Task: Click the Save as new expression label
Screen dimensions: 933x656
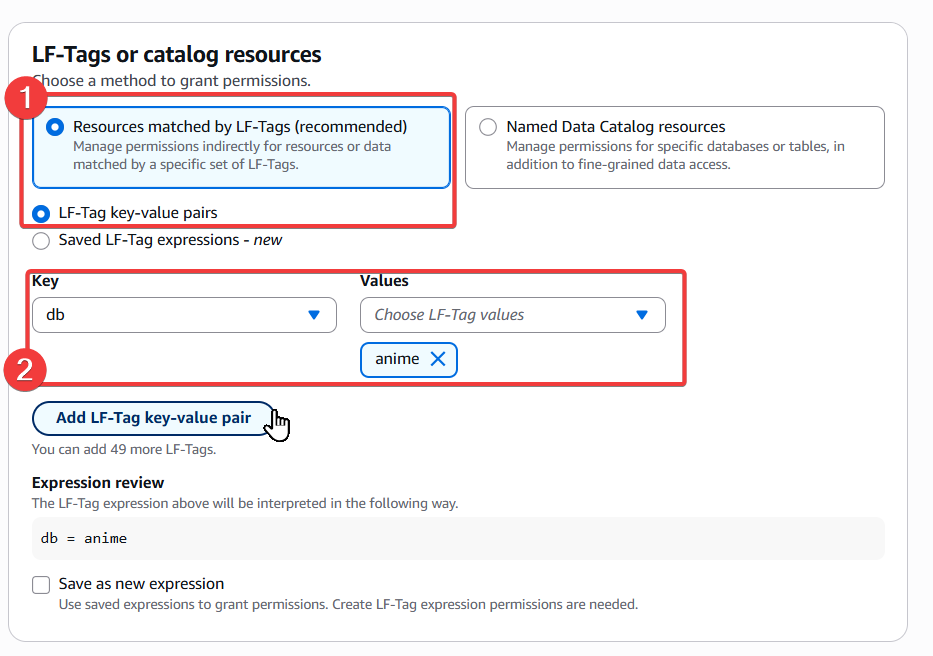Action: pos(141,584)
